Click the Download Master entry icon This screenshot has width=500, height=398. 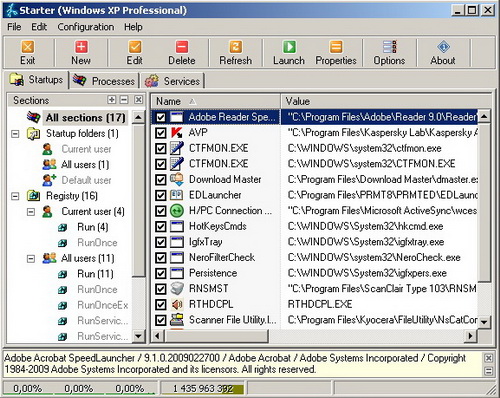point(177,179)
